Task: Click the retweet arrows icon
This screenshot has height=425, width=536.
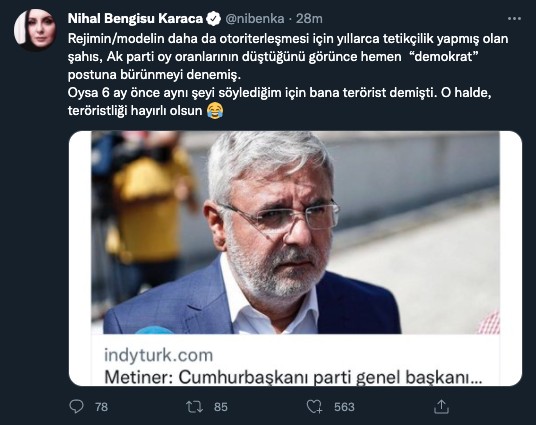Action: [x=194, y=407]
